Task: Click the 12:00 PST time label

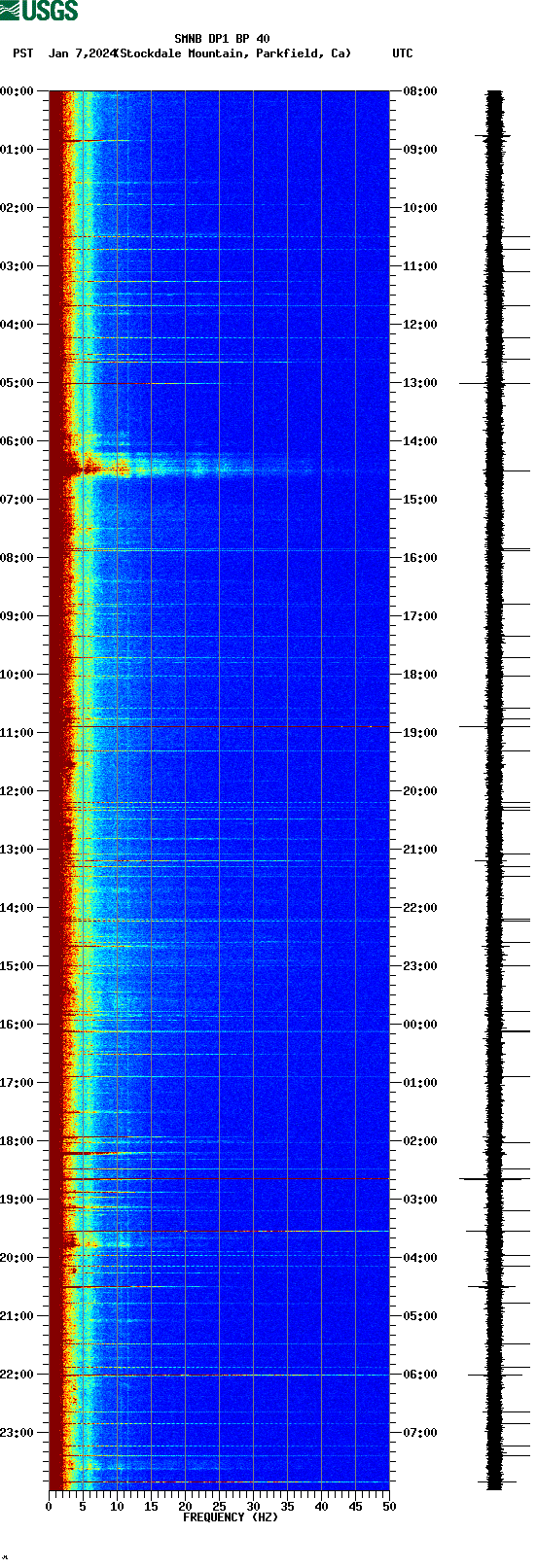Action: pos(18,791)
